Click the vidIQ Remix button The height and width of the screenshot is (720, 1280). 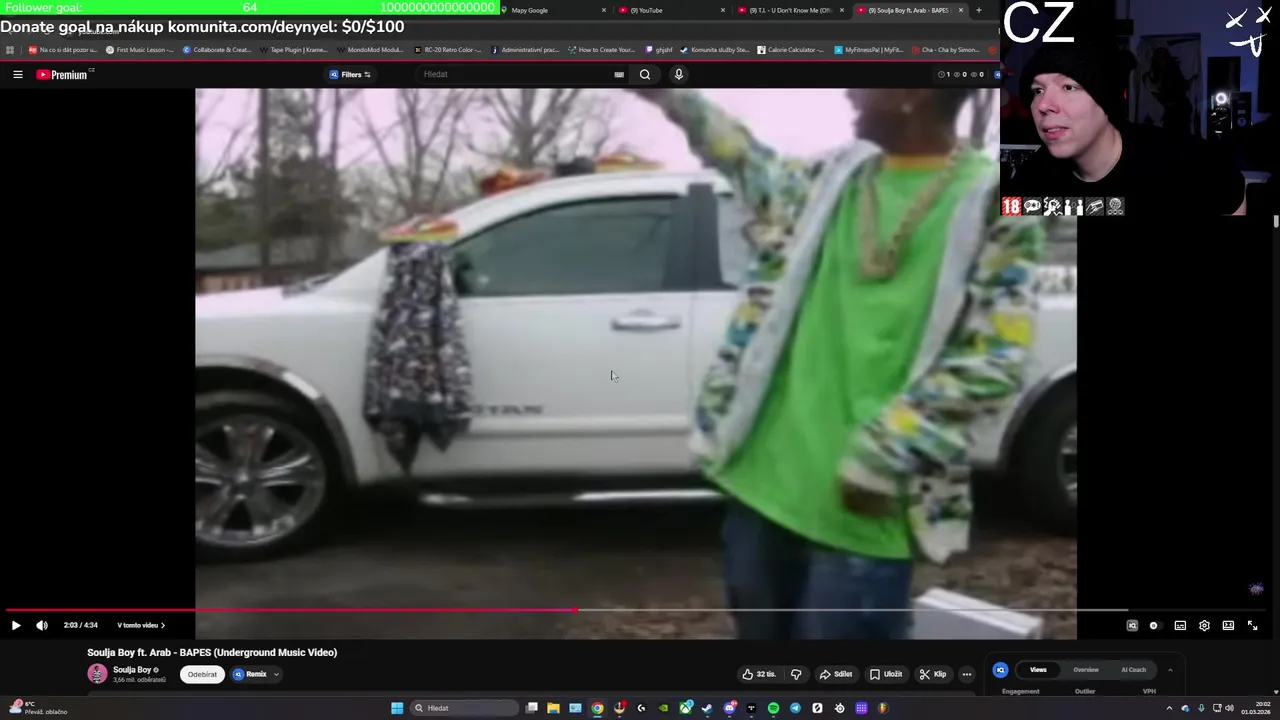[x=250, y=674]
